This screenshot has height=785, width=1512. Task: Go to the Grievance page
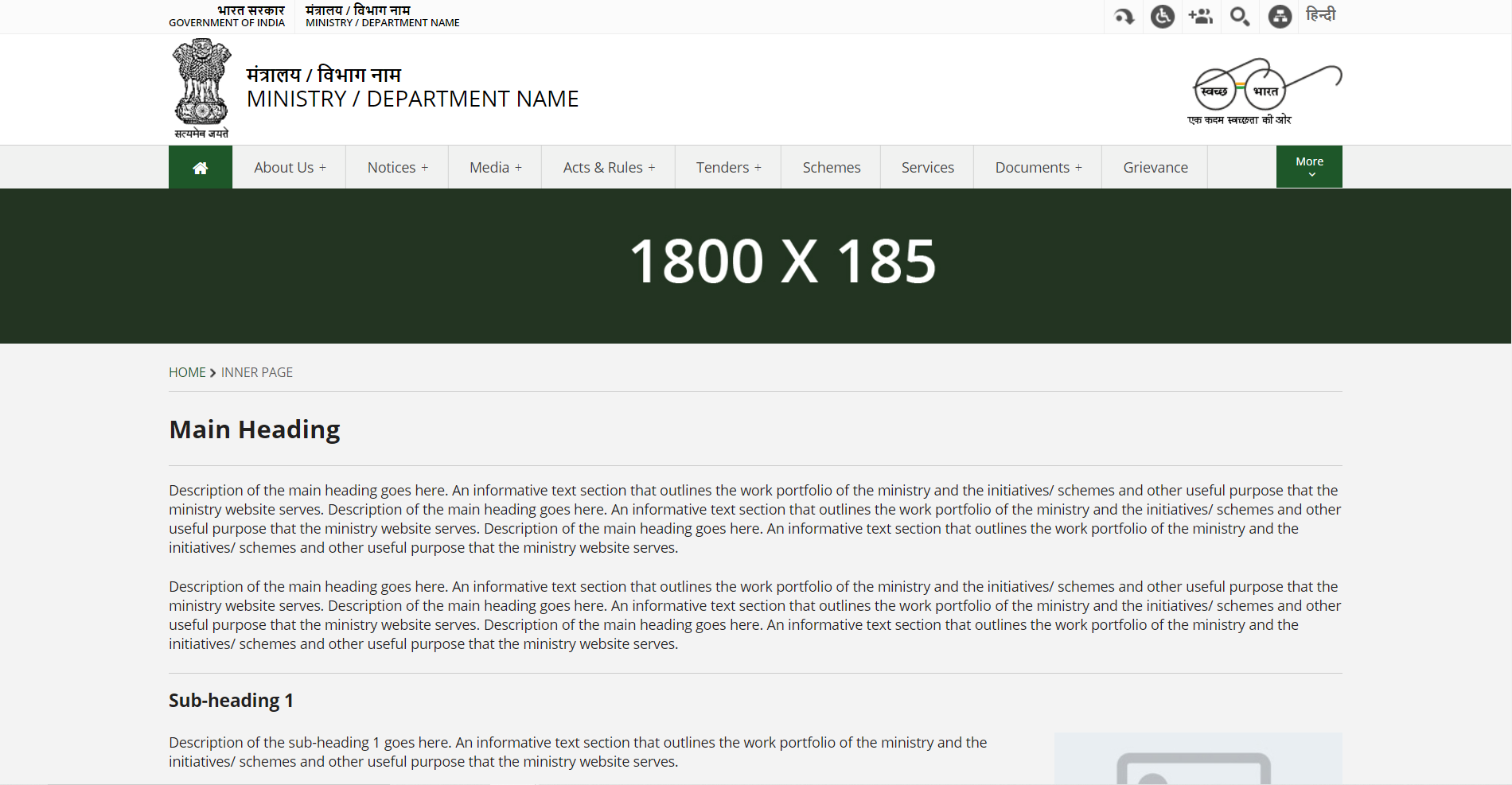point(1155,168)
